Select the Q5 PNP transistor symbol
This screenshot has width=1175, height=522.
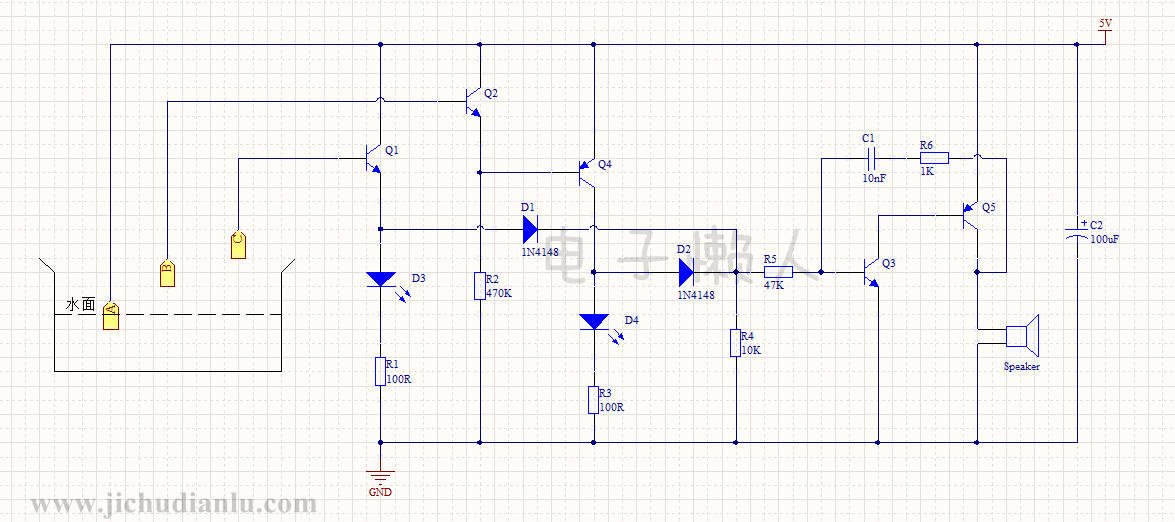click(x=970, y=216)
